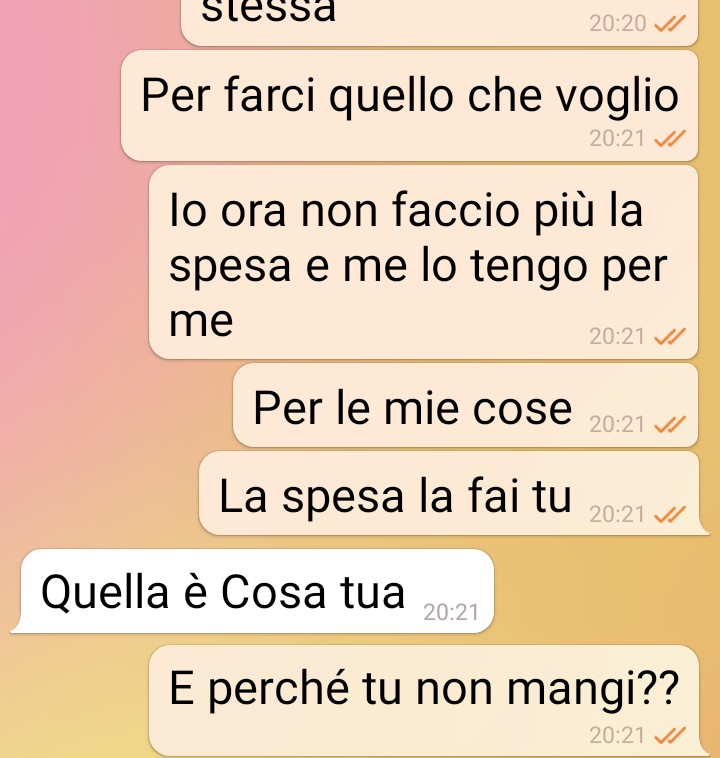Click timestamp on 'E perché tu non mangi??' bubble

(617, 735)
